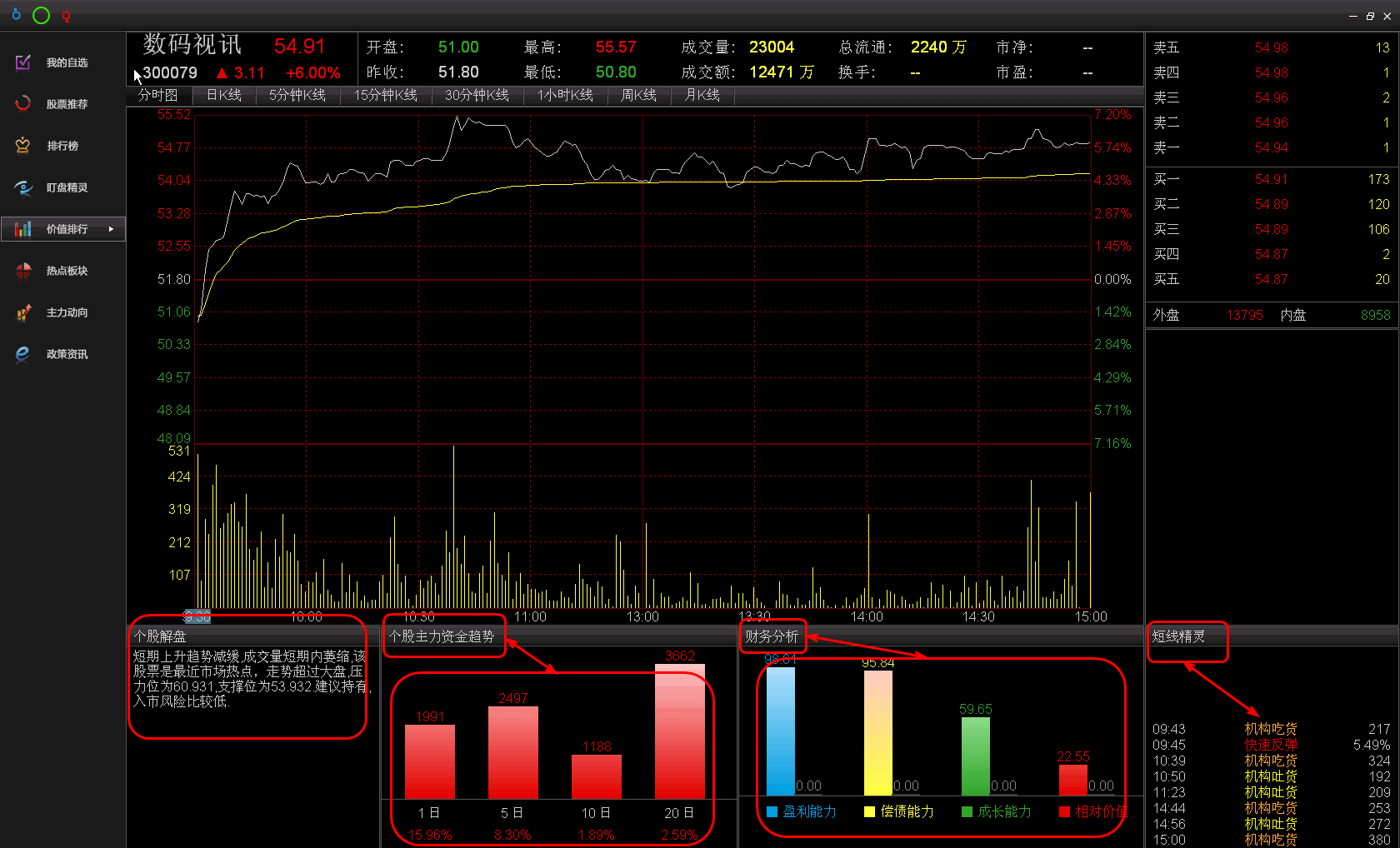
Task: Click the 外盘 value 13795
Action: 1245,315
